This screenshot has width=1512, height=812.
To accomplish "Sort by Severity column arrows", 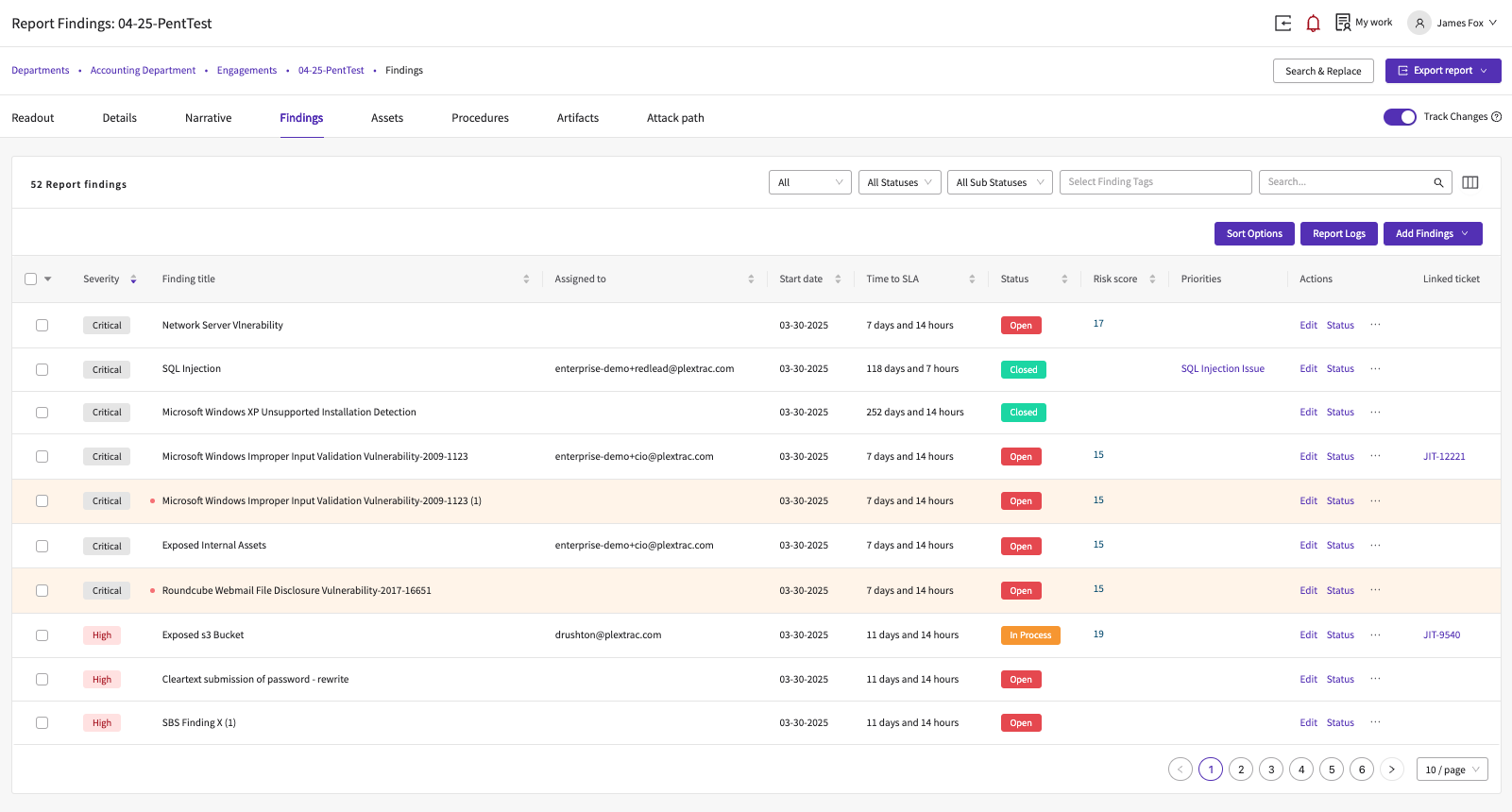I will [133, 279].
